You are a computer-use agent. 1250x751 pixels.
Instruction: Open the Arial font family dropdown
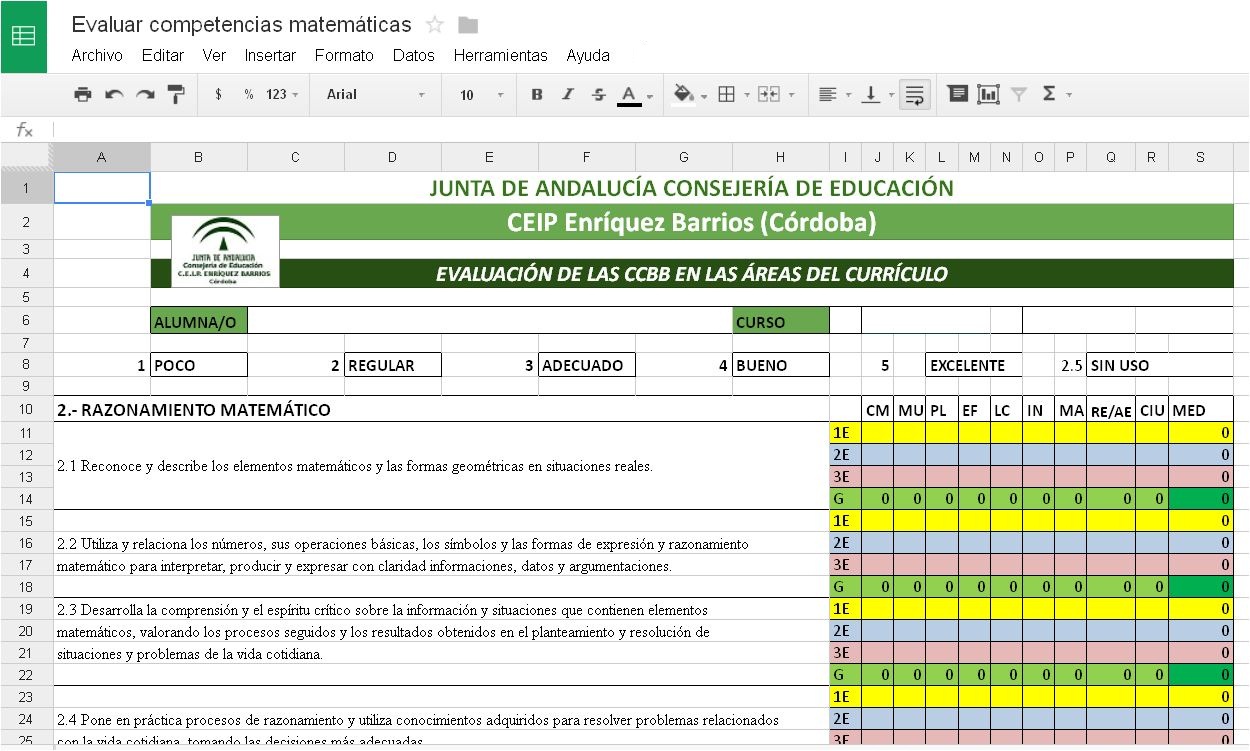(375, 94)
